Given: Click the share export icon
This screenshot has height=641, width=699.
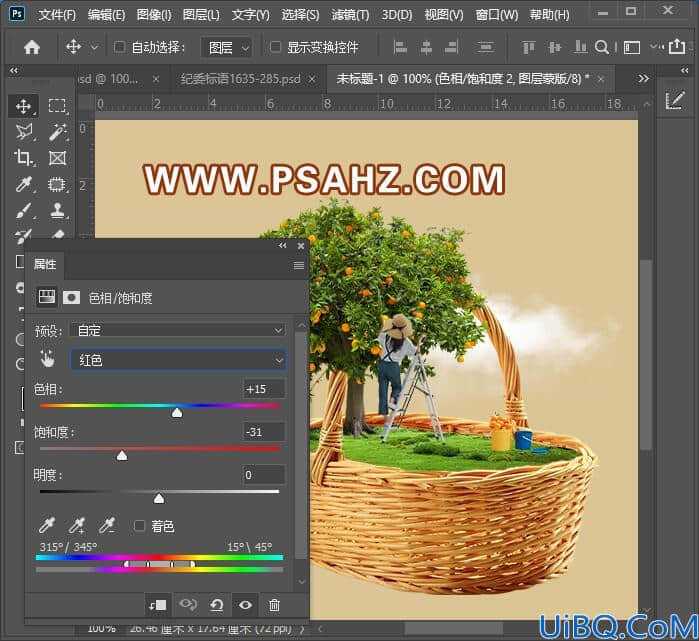Looking at the screenshot, I should (x=677, y=46).
